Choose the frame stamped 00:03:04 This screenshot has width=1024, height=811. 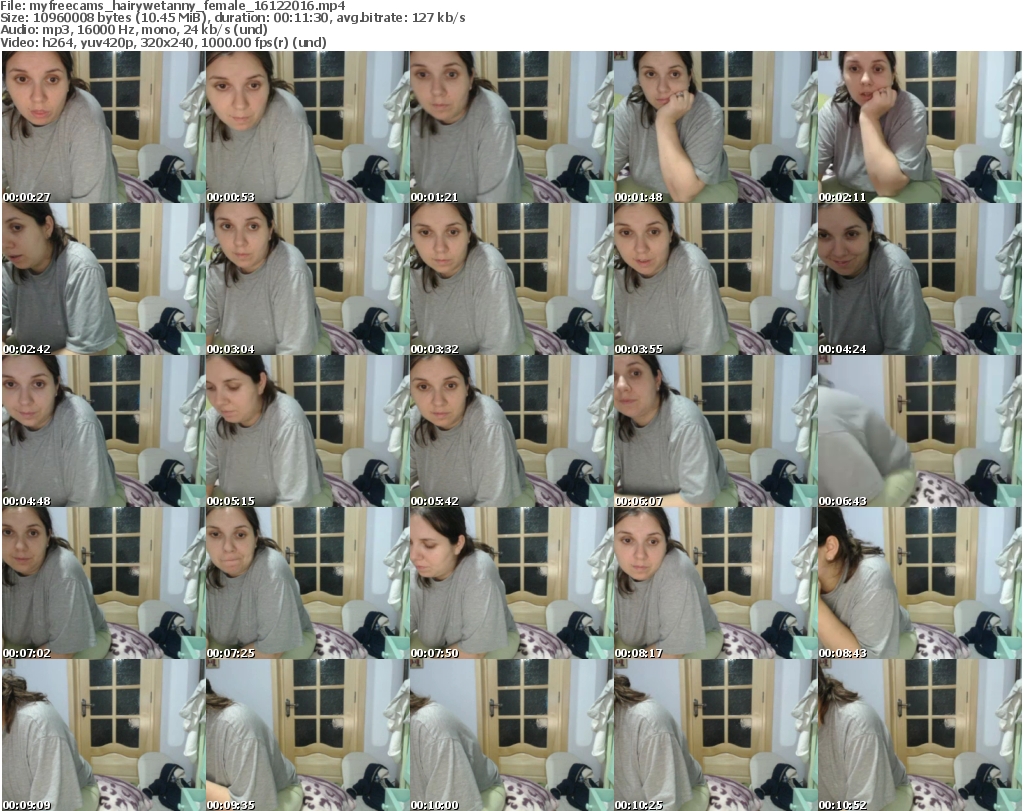point(308,279)
